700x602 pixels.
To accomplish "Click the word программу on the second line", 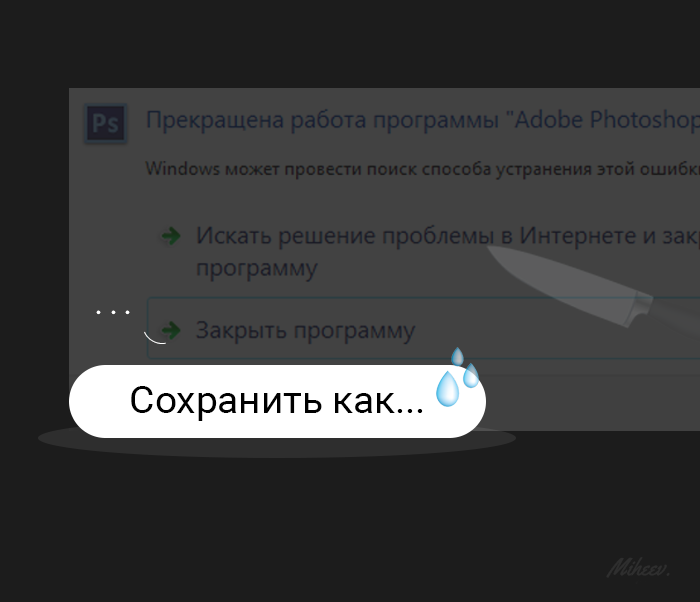I will tap(257, 269).
